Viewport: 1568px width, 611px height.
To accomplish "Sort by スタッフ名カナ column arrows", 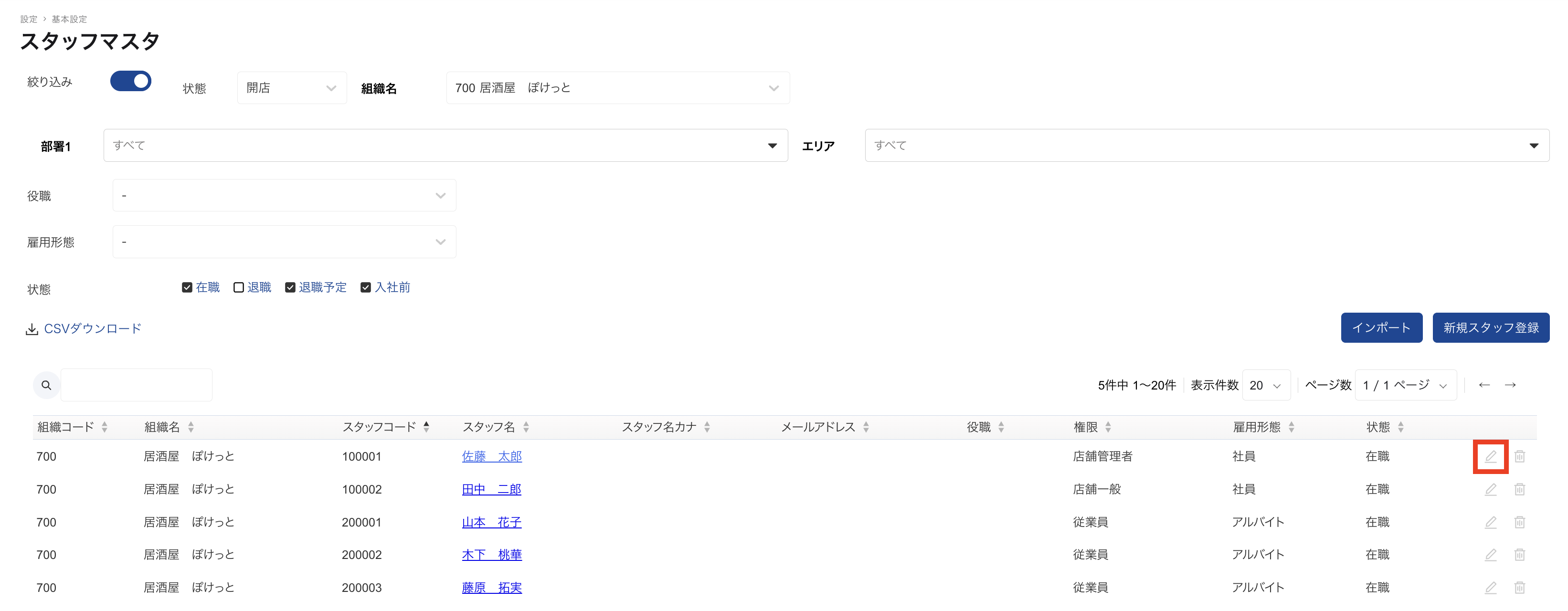I will [707, 427].
